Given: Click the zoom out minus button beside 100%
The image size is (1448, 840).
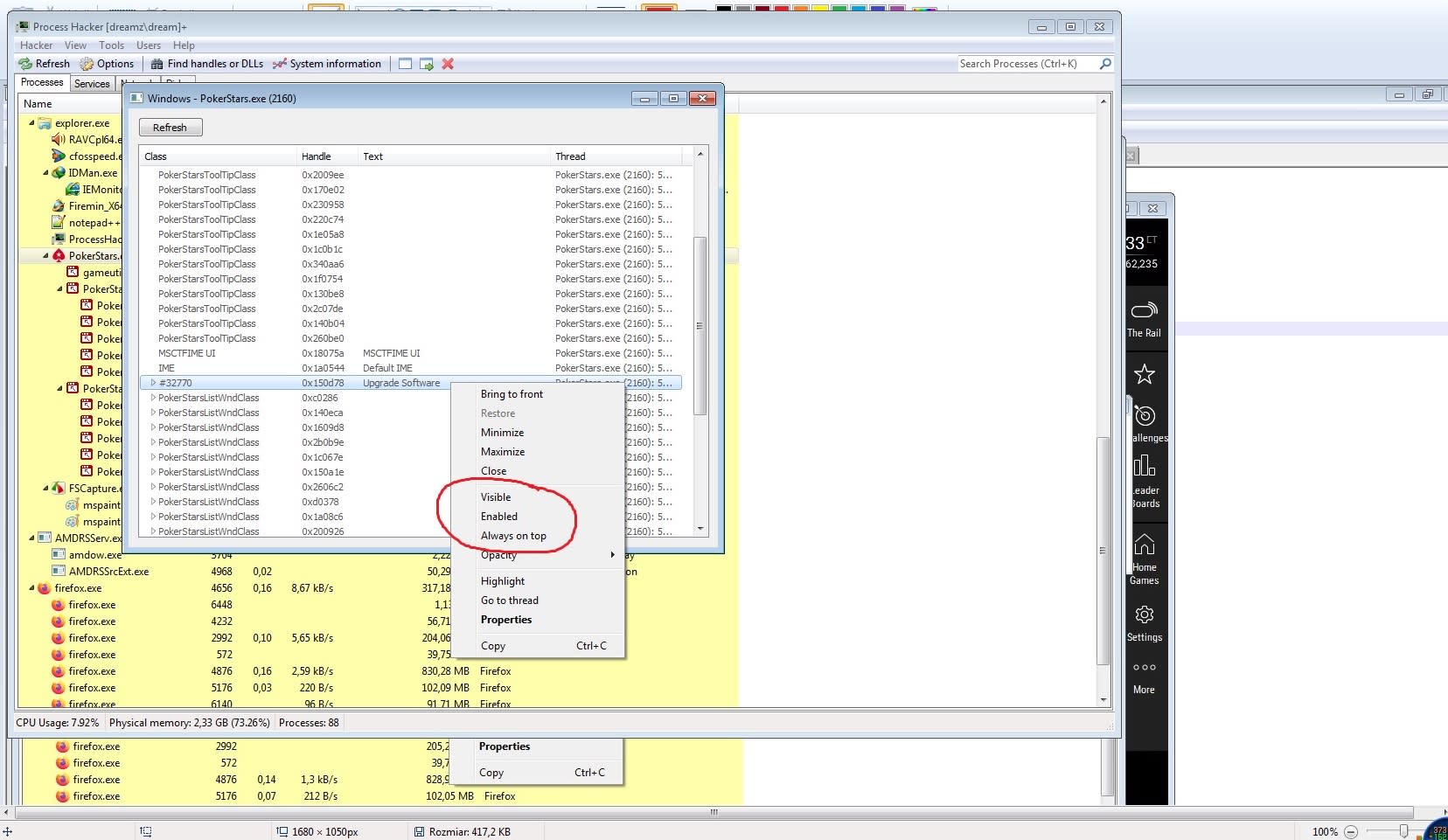Looking at the screenshot, I should pyautogui.click(x=1351, y=832).
